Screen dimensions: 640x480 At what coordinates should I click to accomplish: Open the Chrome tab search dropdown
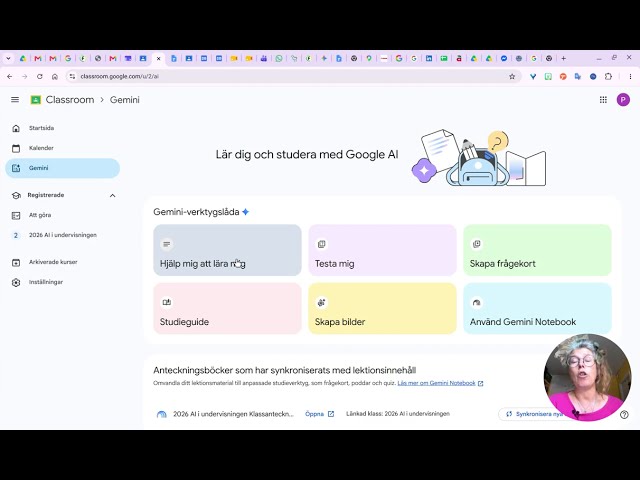8,59
